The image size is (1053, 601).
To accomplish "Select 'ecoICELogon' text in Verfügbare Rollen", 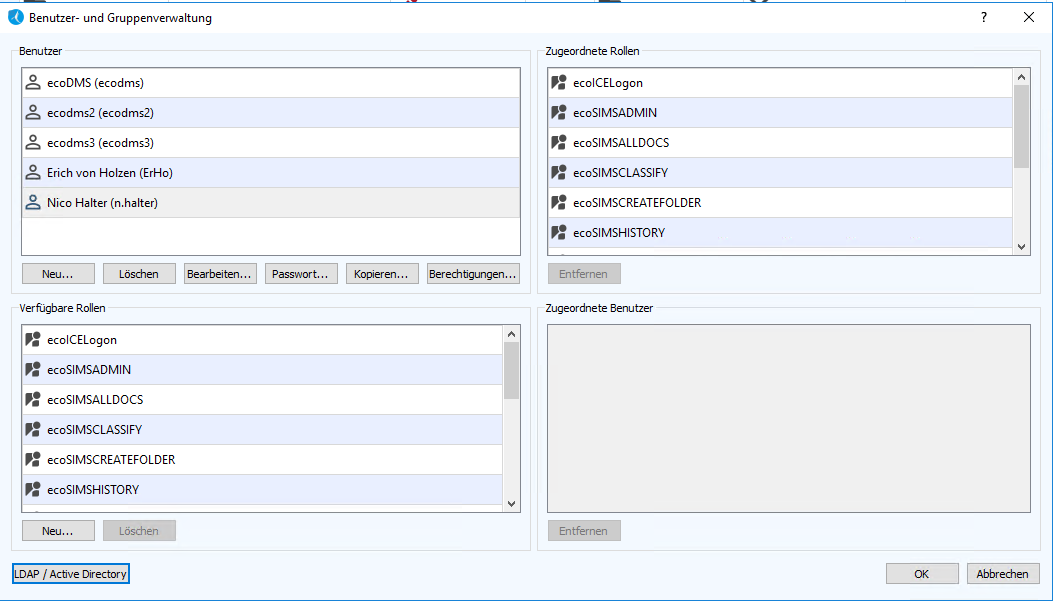I will click(x=82, y=340).
